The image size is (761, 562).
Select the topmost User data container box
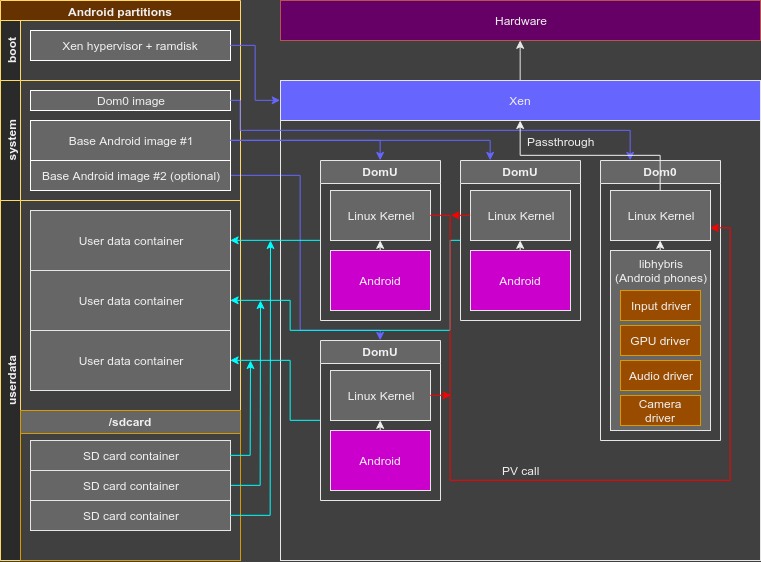[130, 241]
